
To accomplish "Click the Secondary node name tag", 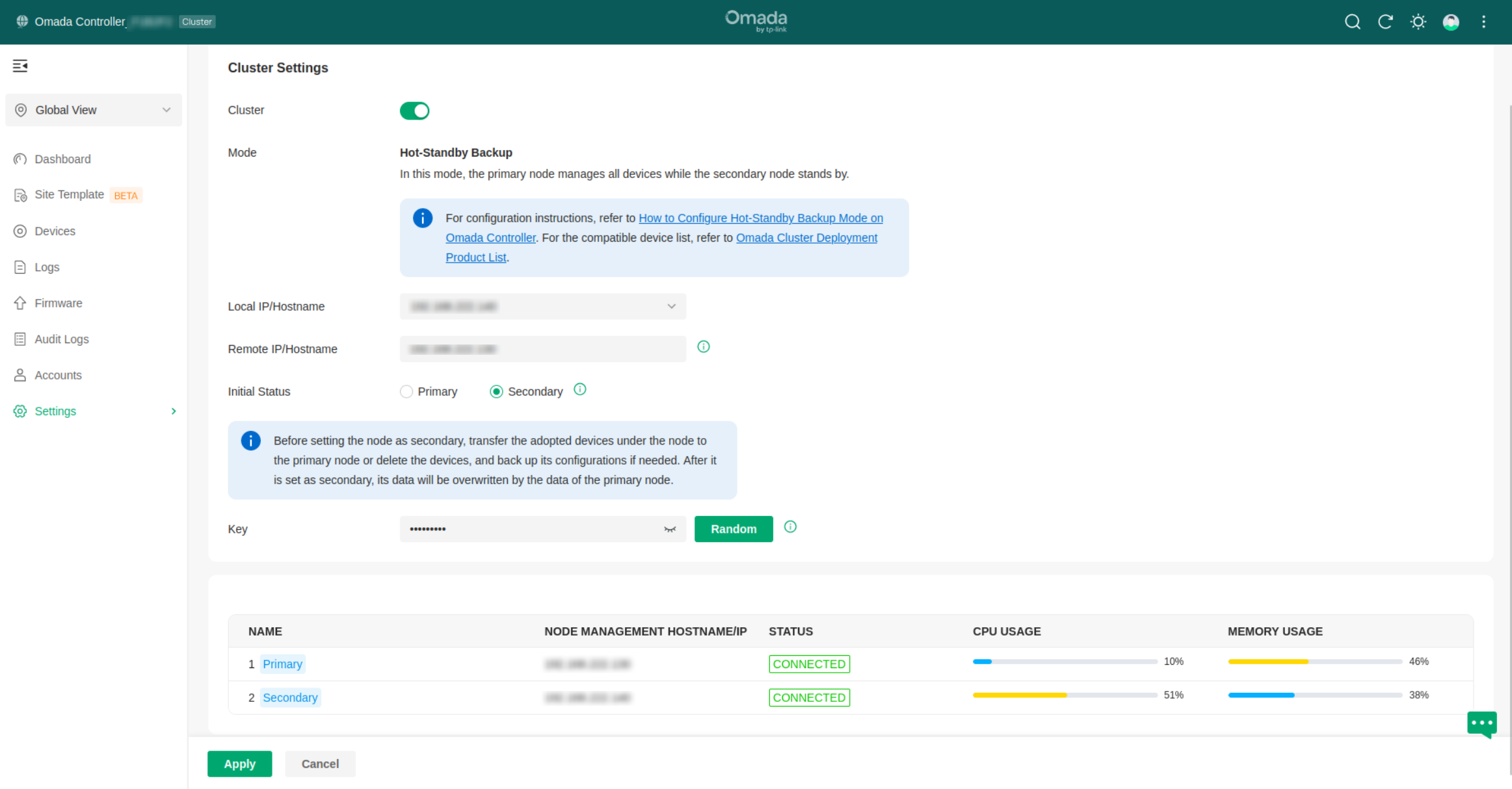I will click(x=290, y=698).
